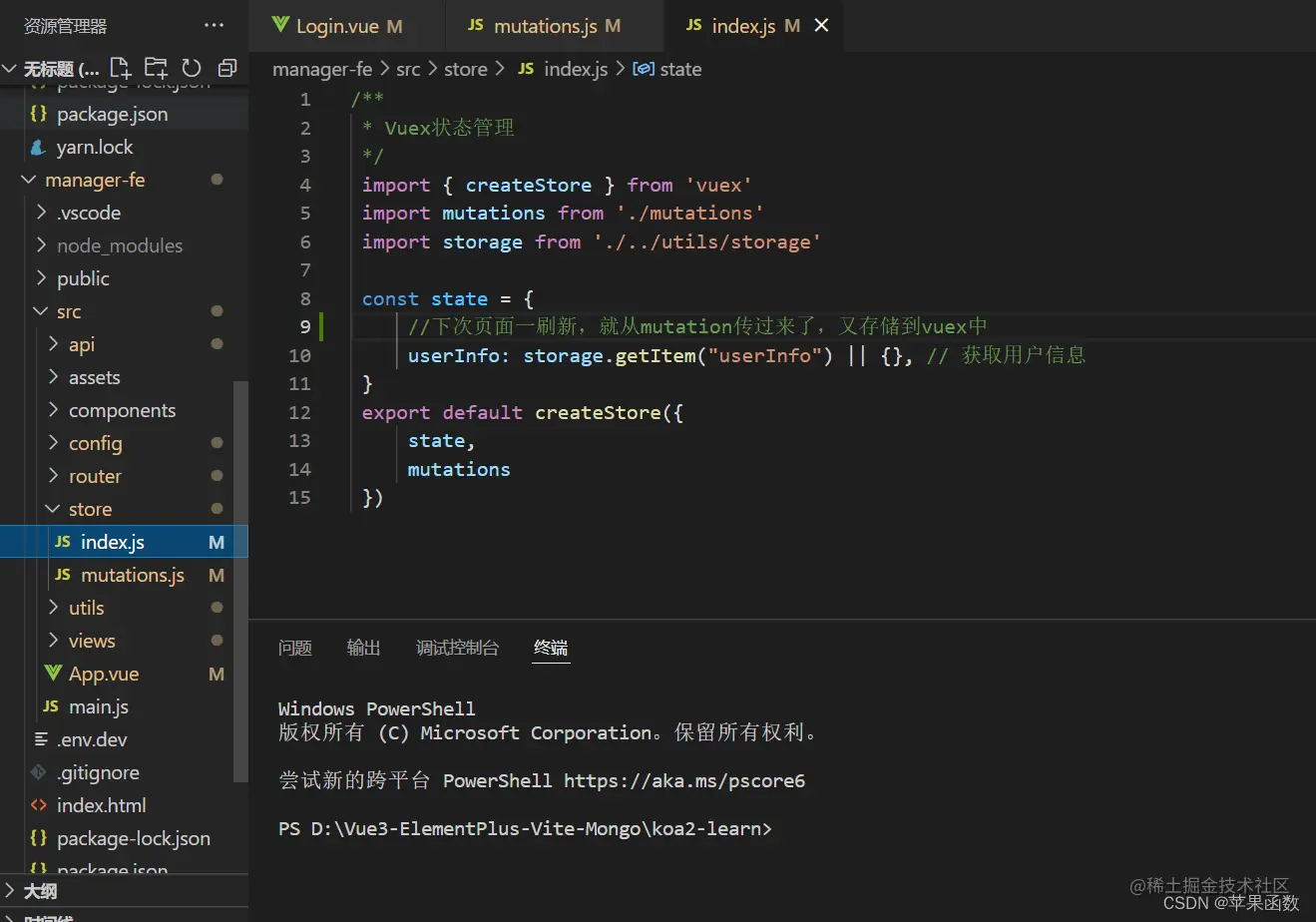1316x922 pixels.
Task: Click the https://aka.ms/pscore6 terminal link
Action: pos(684,780)
